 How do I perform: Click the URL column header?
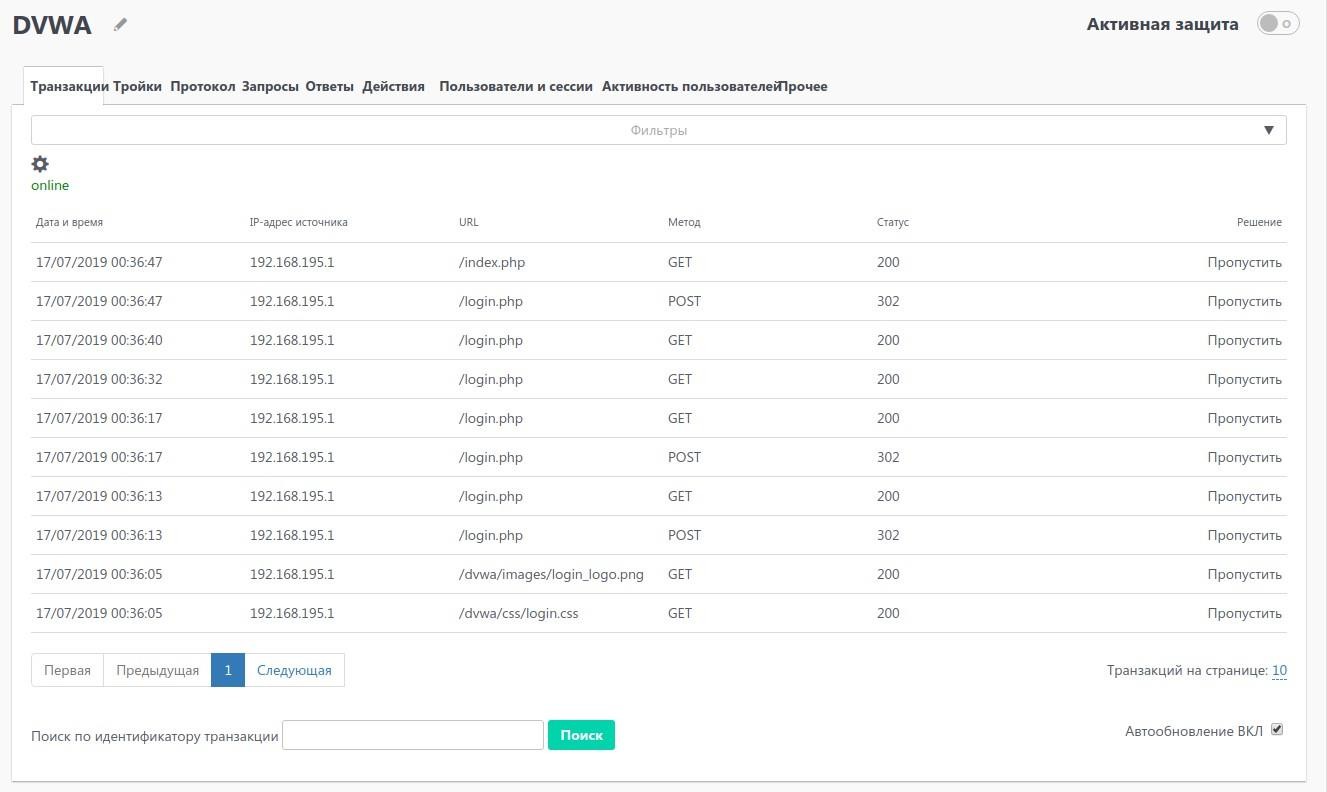tap(469, 222)
